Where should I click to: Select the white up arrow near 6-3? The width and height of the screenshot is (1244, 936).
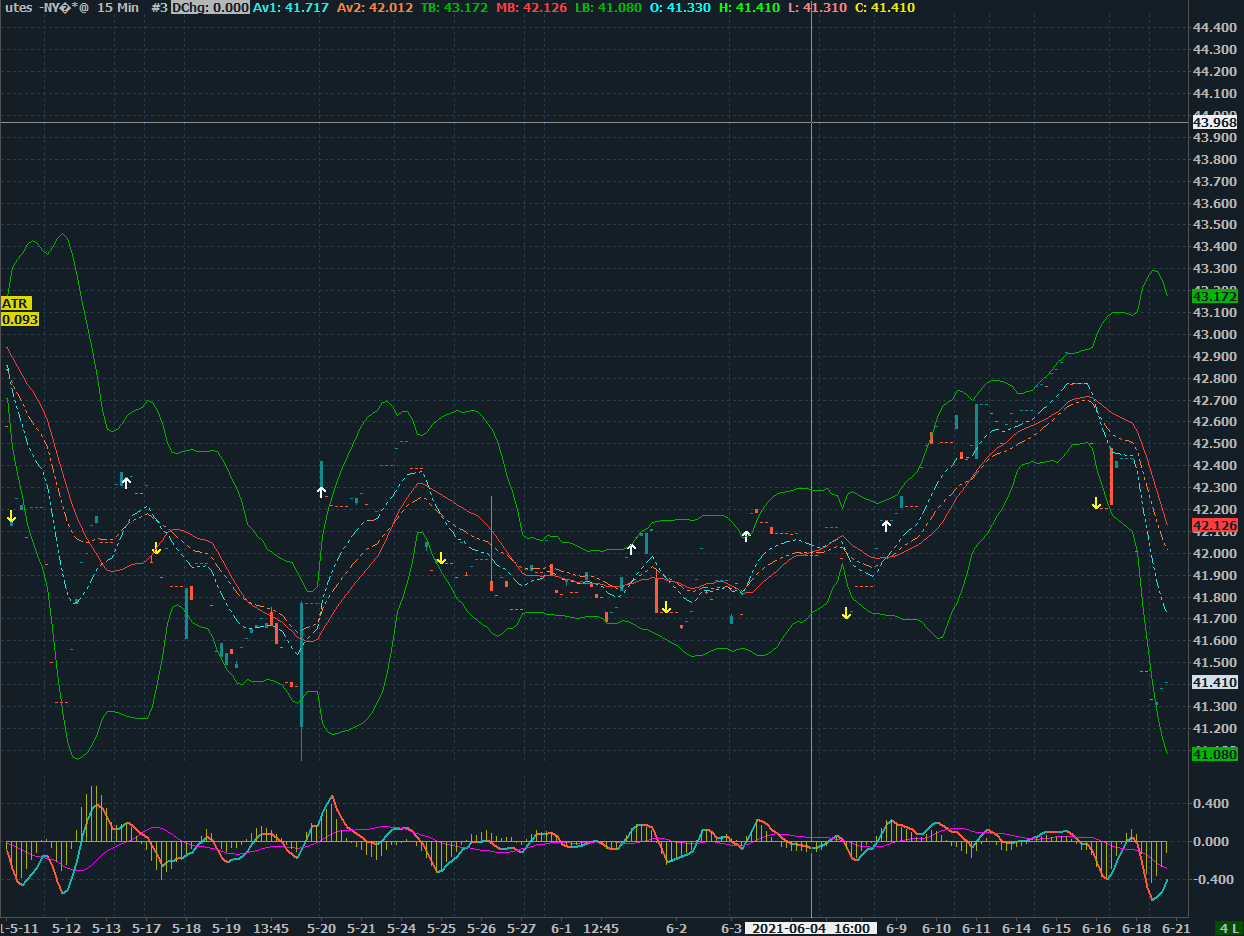click(746, 536)
